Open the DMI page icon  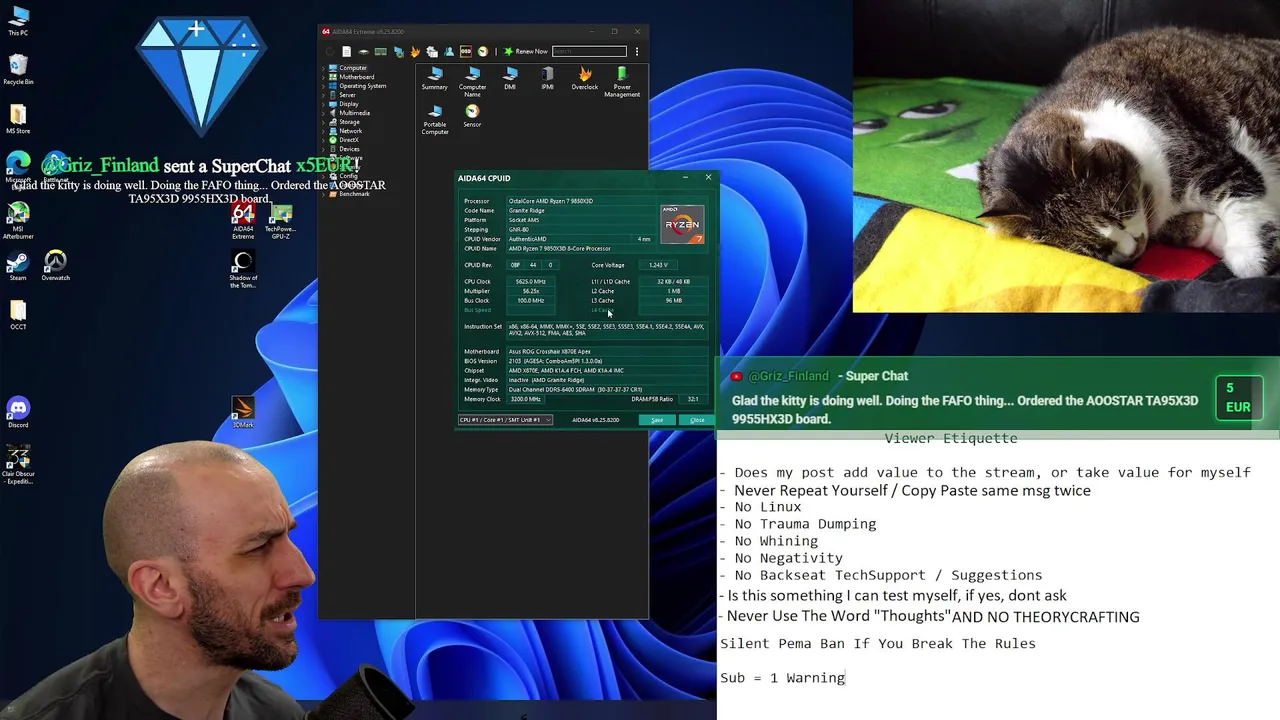[x=510, y=78]
